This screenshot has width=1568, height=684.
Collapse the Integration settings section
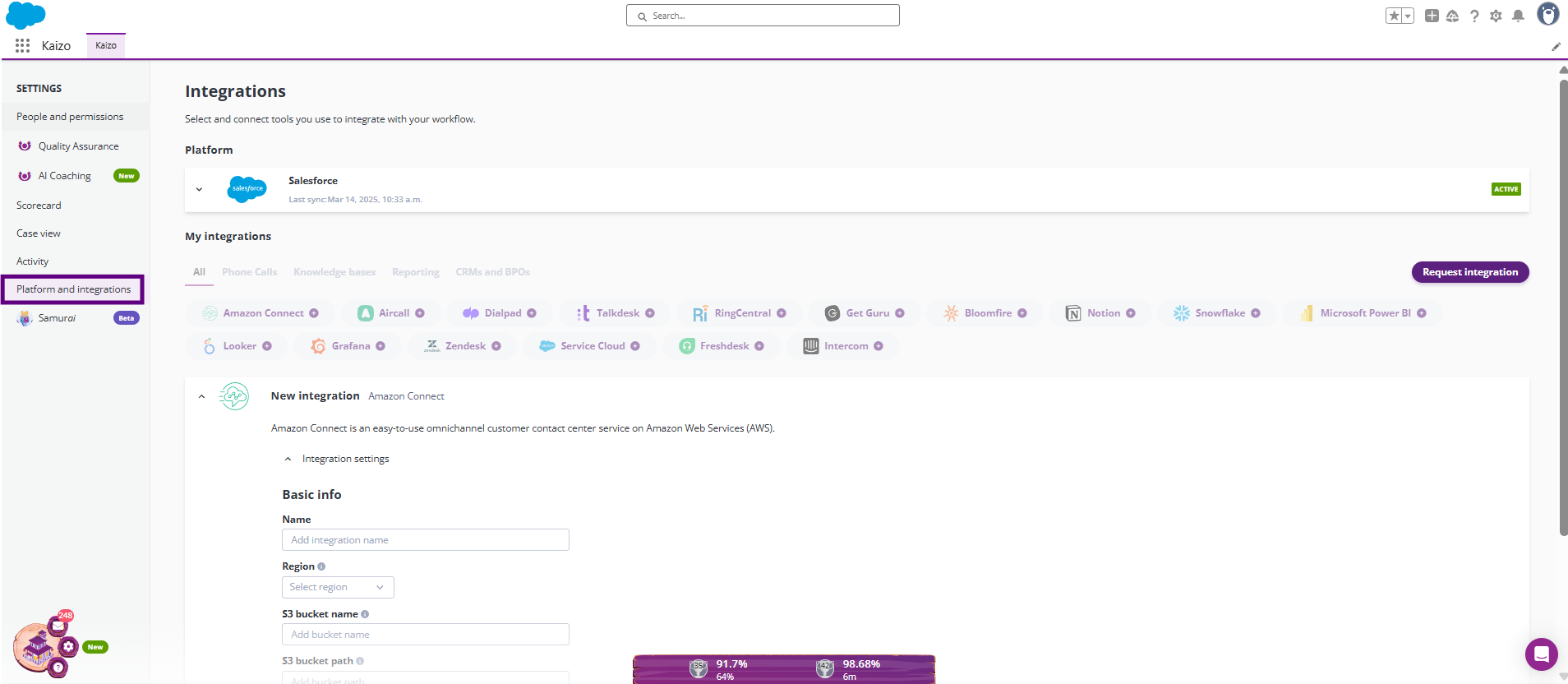pyautogui.click(x=288, y=459)
